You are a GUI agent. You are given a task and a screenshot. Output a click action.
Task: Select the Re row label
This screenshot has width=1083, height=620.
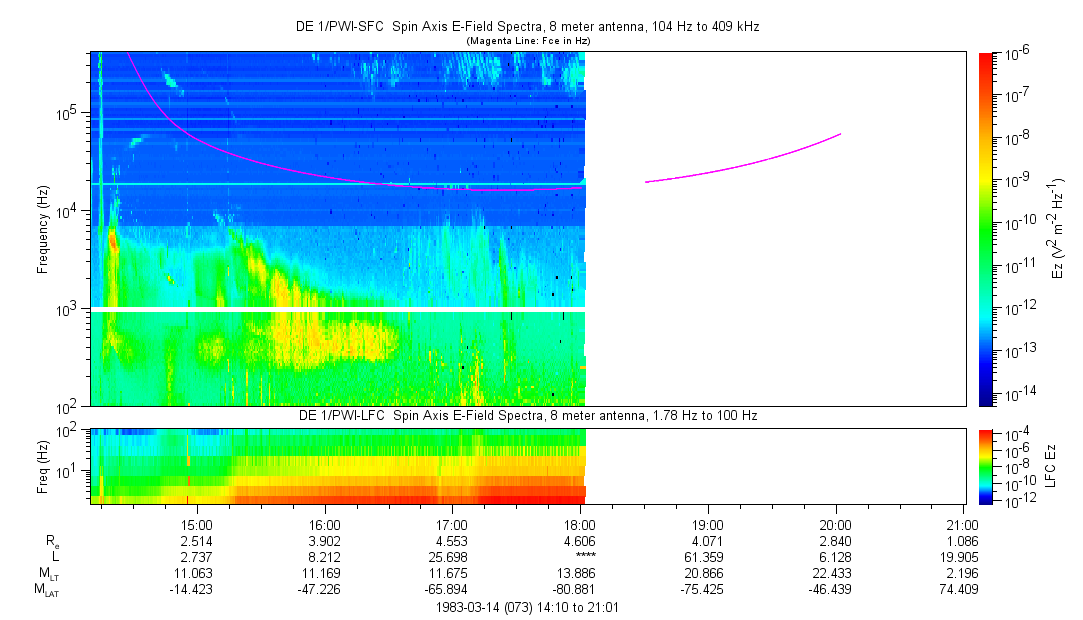click(x=53, y=541)
